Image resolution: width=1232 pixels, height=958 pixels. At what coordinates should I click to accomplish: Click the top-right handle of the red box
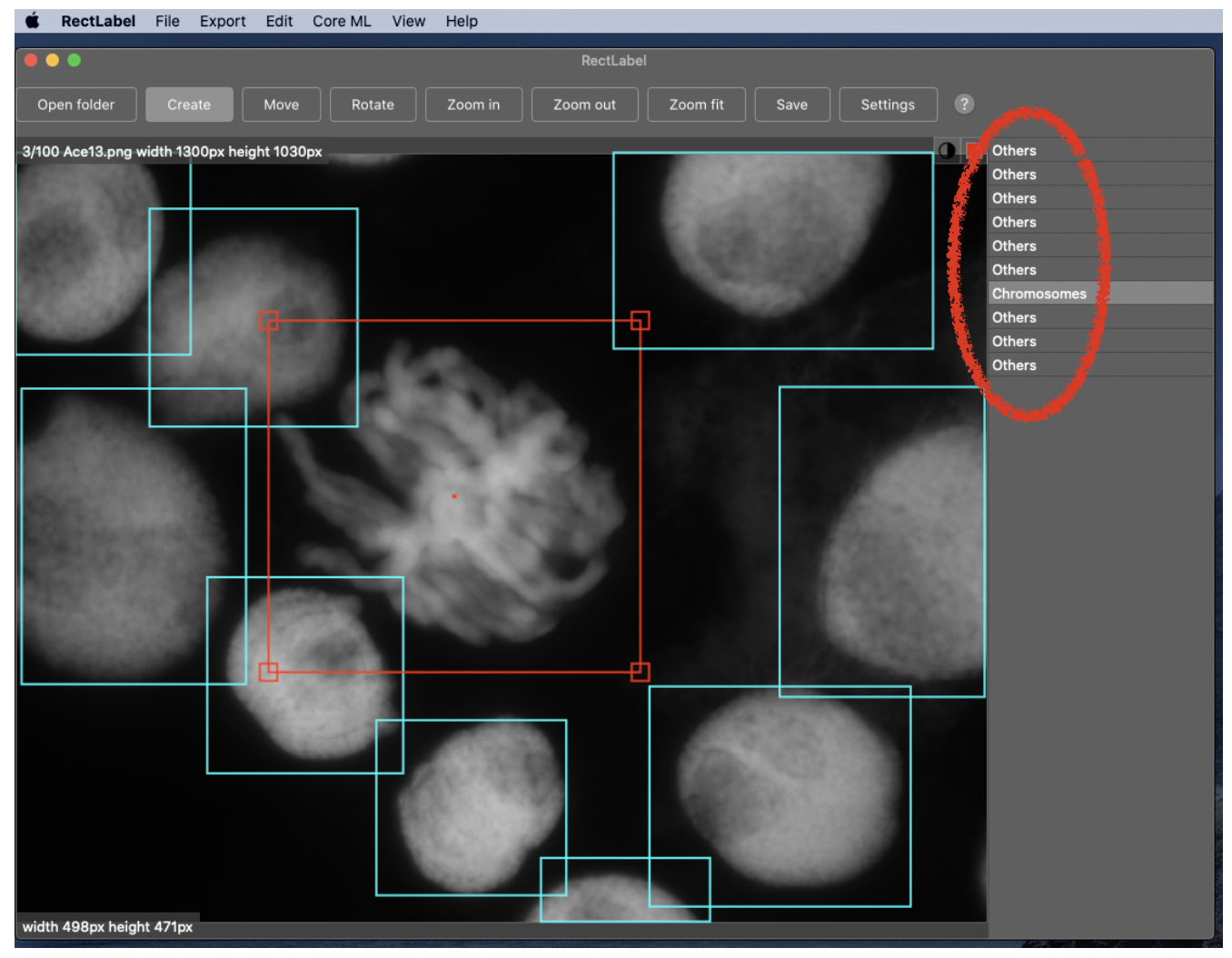(x=640, y=320)
